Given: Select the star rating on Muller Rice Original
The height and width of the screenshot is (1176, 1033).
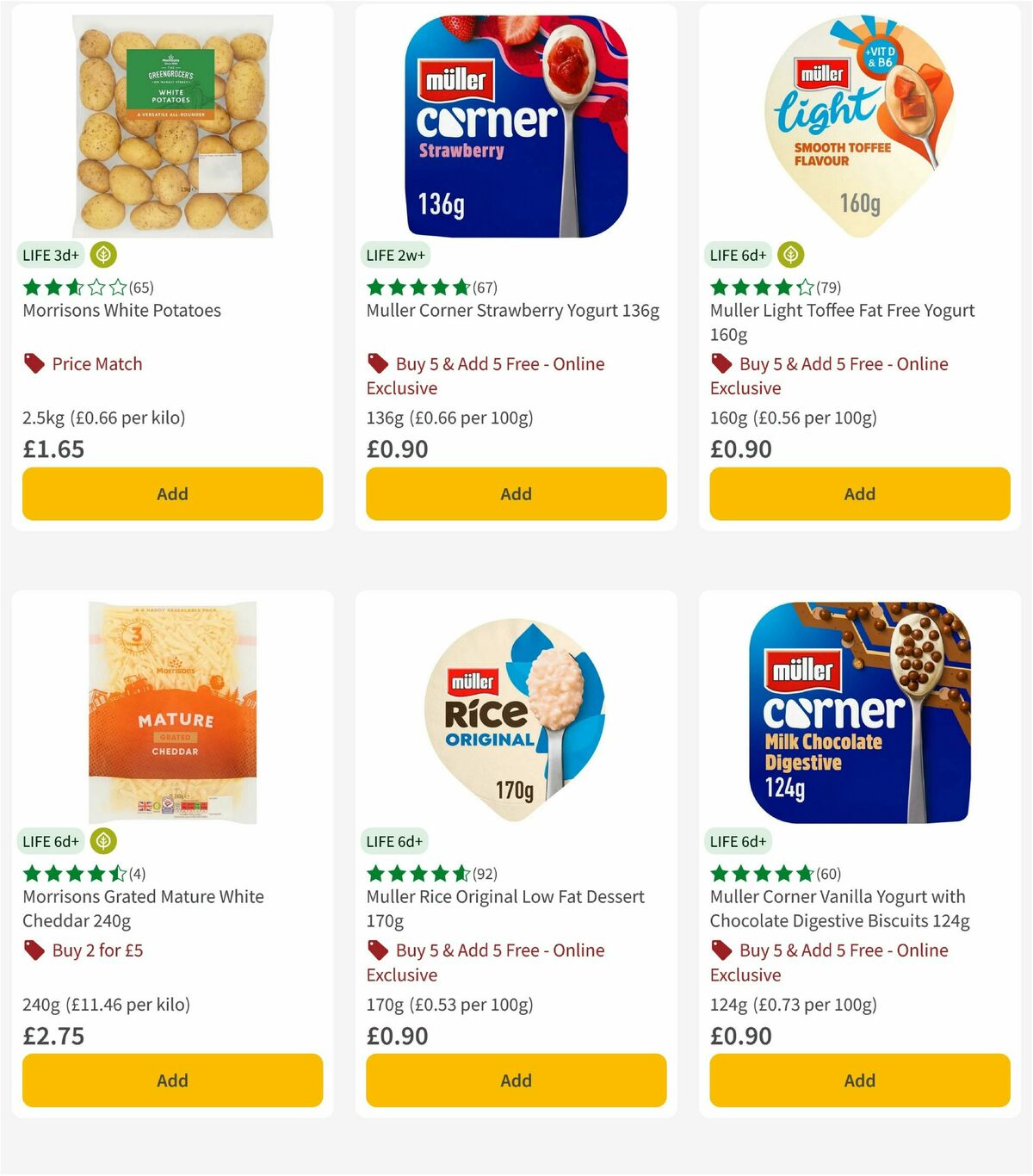Looking at the screenshot, I should 416,873.
